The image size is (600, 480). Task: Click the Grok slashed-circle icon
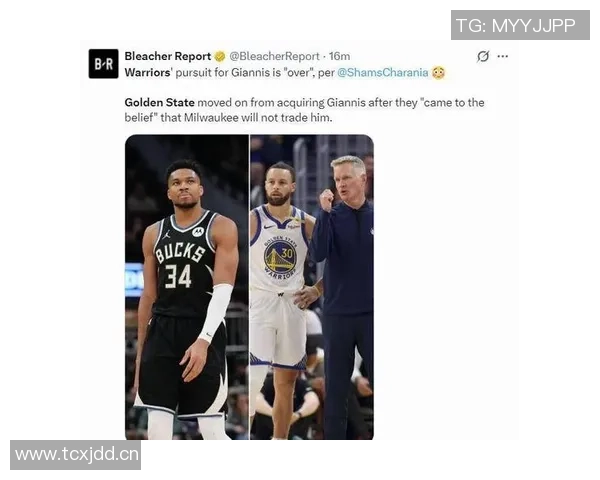click(x=483, y=56)
